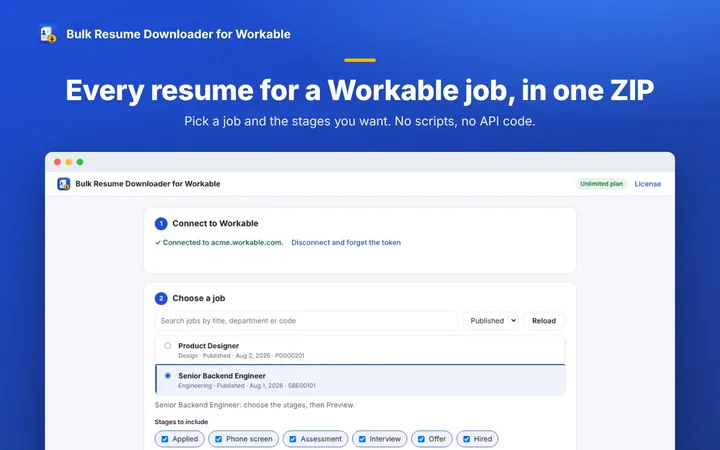Click the green maximize window dot
Screen dimensions: 720x450
point(80,162)
